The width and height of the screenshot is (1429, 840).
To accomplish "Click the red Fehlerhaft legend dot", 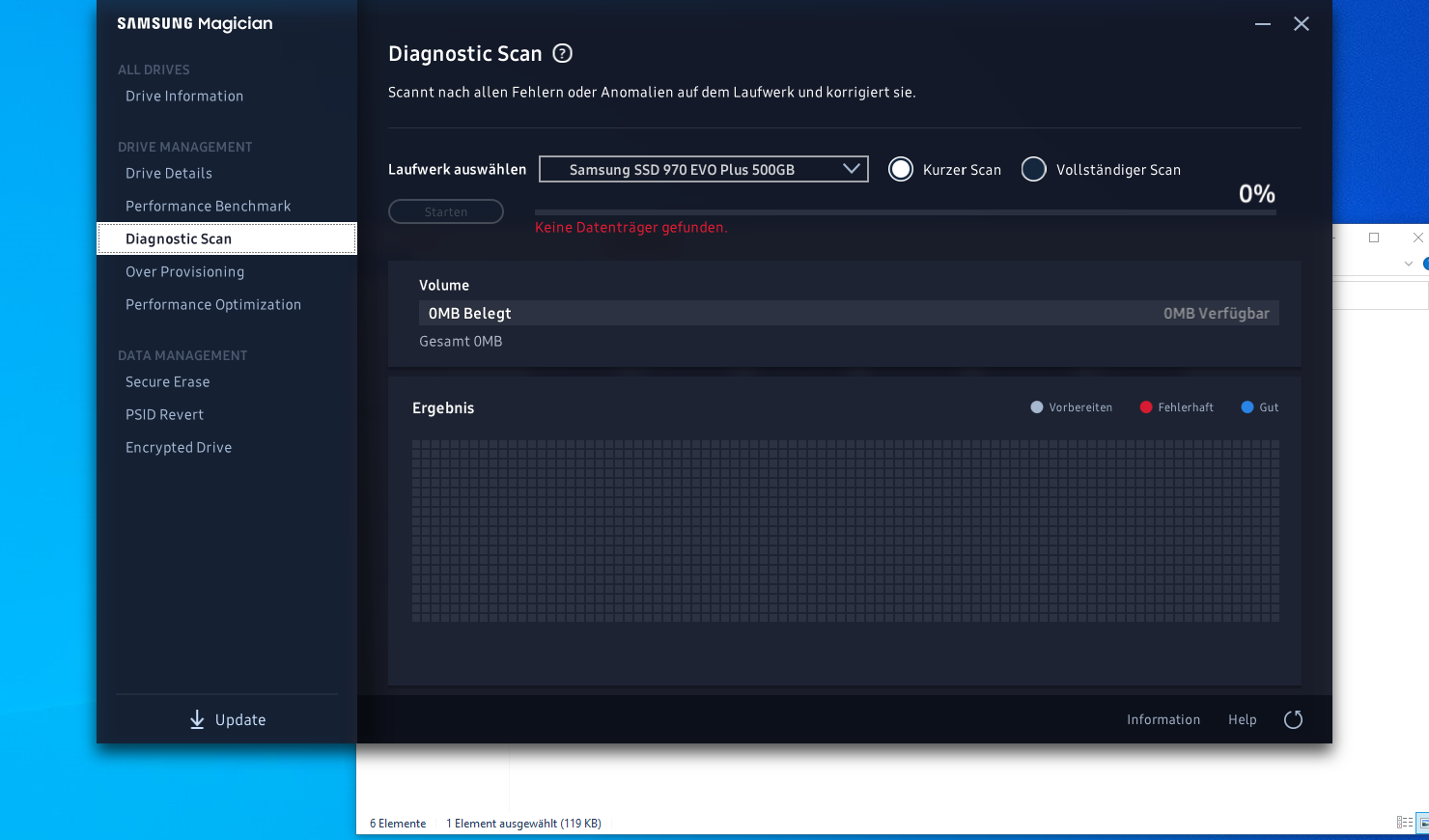I will (1146, 407).
